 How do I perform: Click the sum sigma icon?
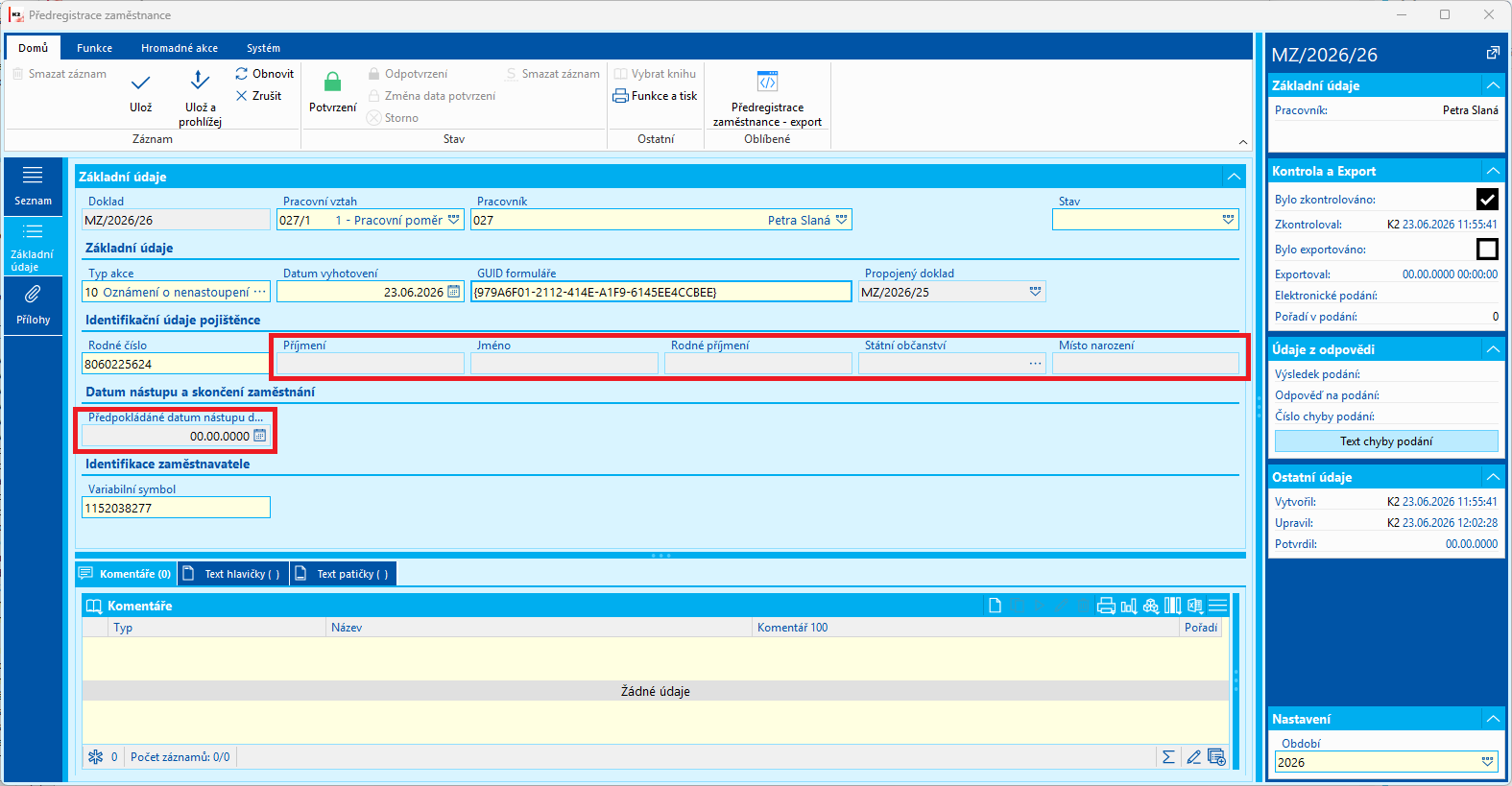1168,757
